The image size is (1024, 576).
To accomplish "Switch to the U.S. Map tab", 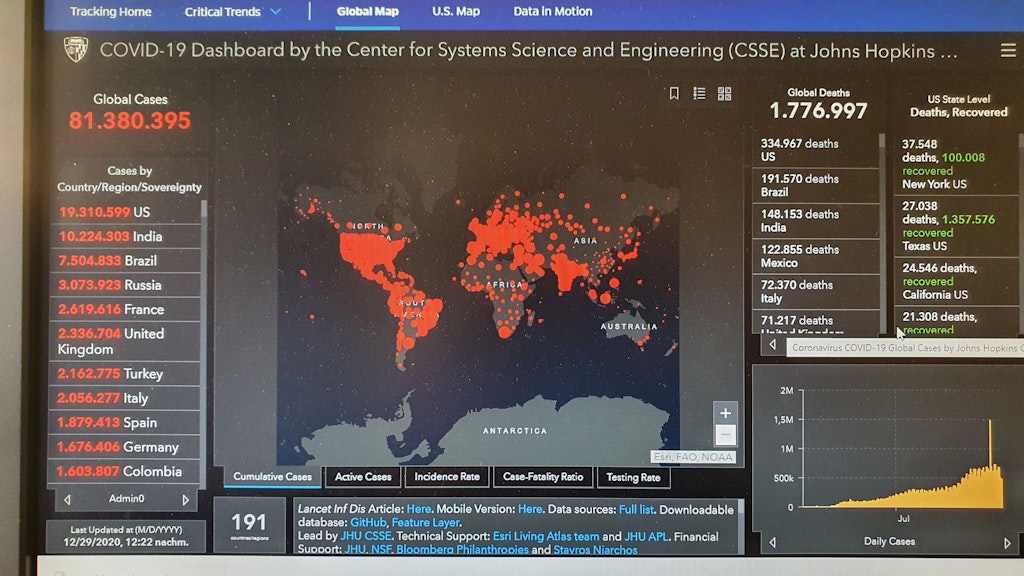I will tap(456, 12).
